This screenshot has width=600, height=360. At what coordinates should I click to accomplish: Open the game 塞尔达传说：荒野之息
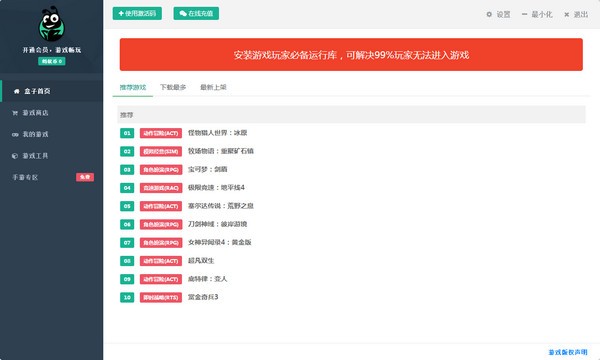(x=221, y=206)
